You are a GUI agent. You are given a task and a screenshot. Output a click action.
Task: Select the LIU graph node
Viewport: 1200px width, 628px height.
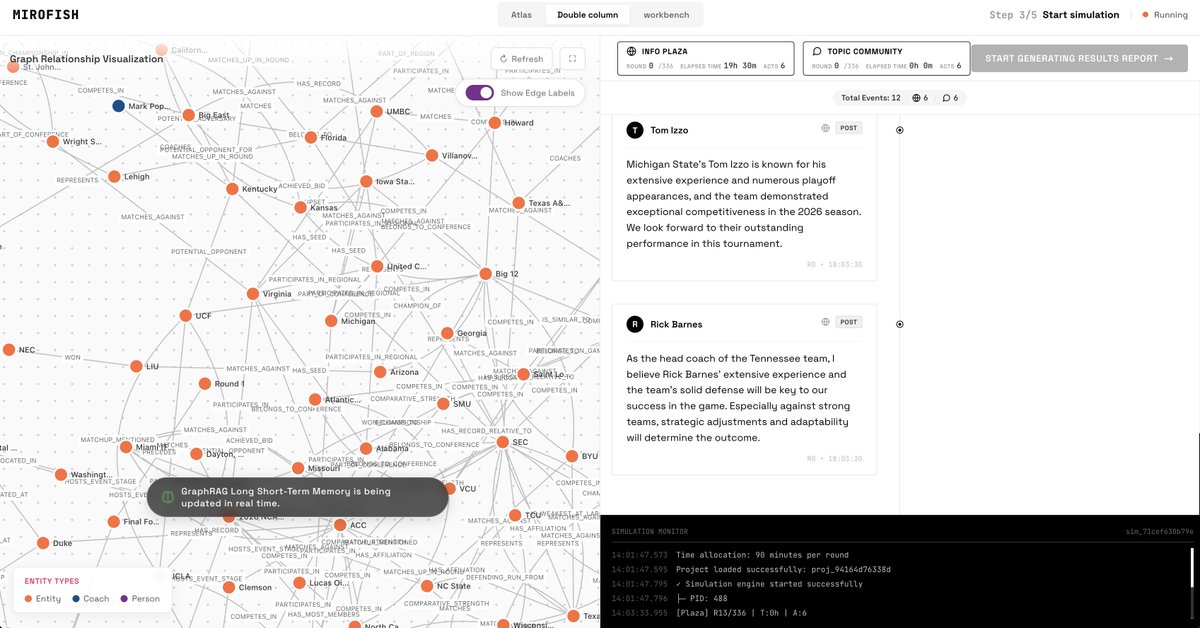click(136, 366)
